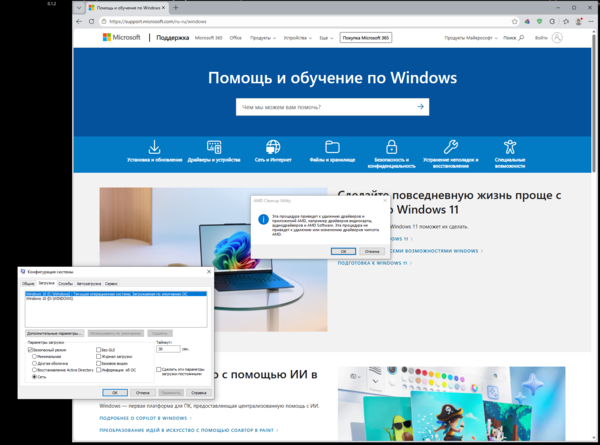Click the Поиск magnifier icon
This screenshot has width=600, height=445.
[521, 37]
